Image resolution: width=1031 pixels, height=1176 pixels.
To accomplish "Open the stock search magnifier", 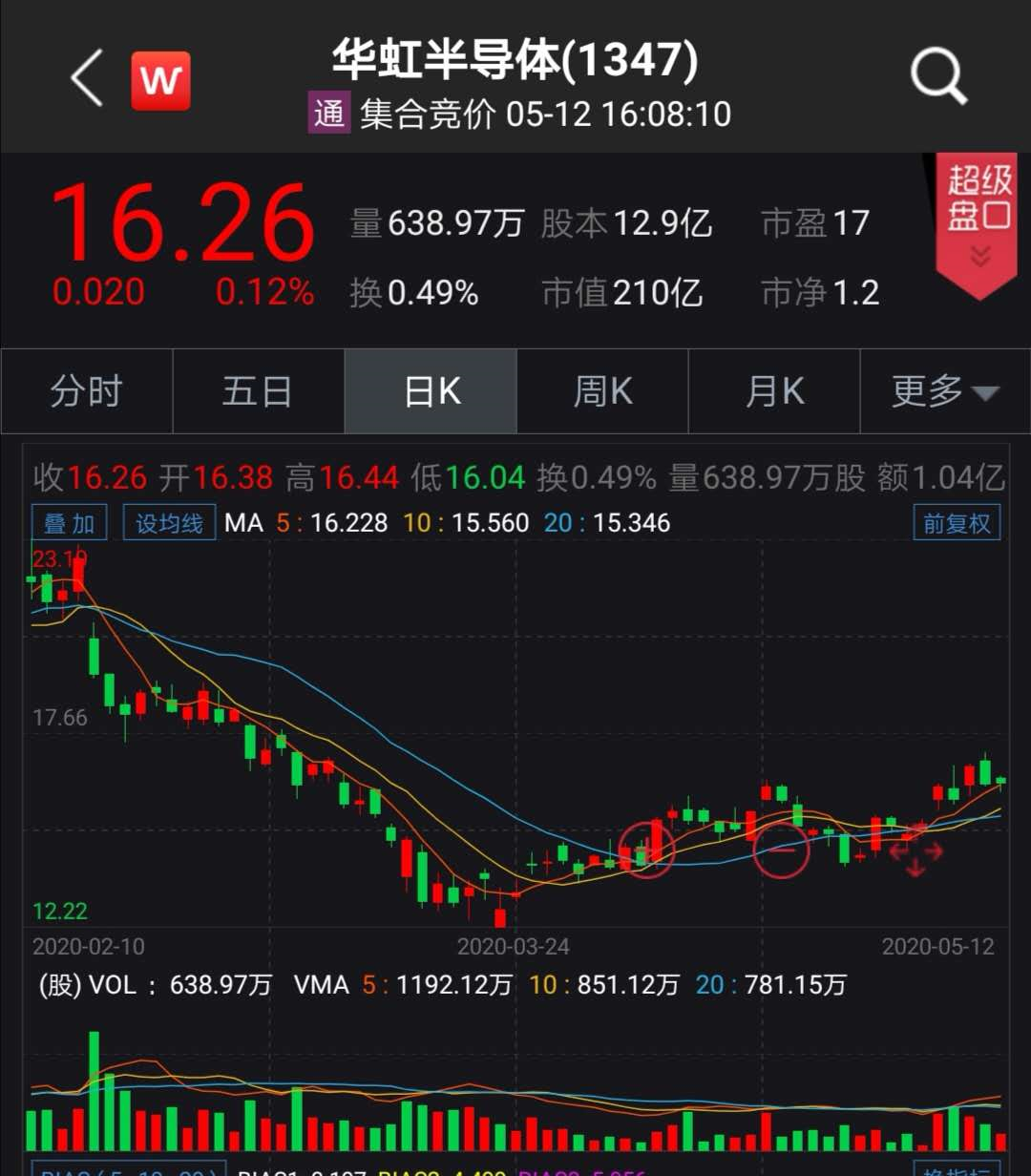I will pyautogui.click(x=938, y=76).
